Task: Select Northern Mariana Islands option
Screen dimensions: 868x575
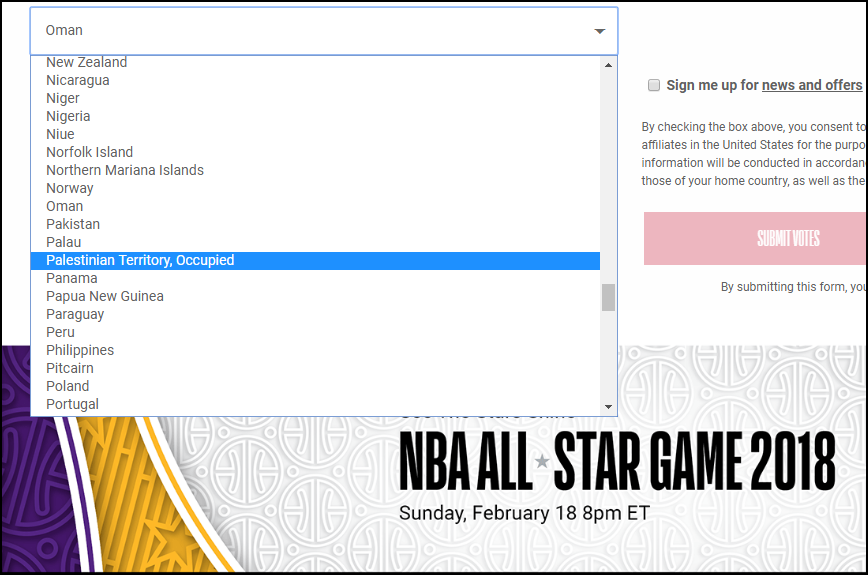Action: click(x=315, y=170)
